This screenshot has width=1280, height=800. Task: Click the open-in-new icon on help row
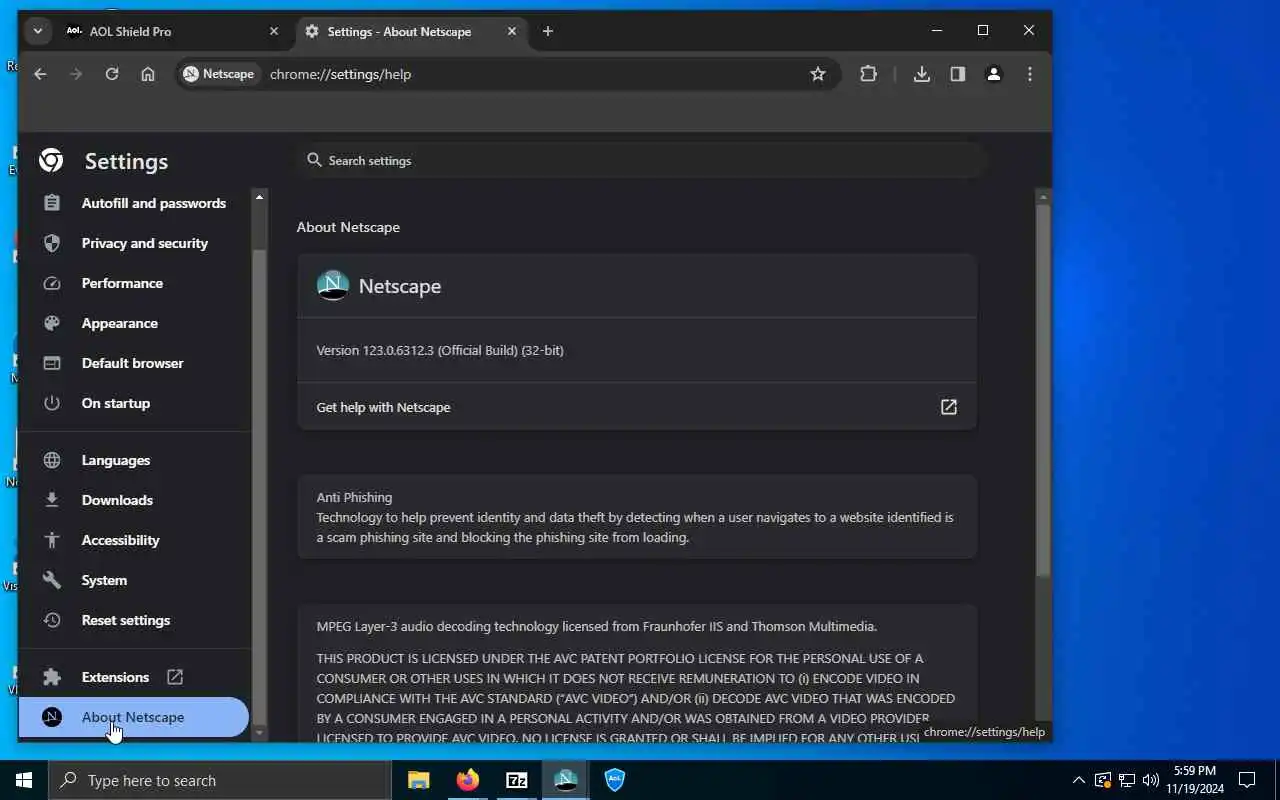[x=949, y=407]
